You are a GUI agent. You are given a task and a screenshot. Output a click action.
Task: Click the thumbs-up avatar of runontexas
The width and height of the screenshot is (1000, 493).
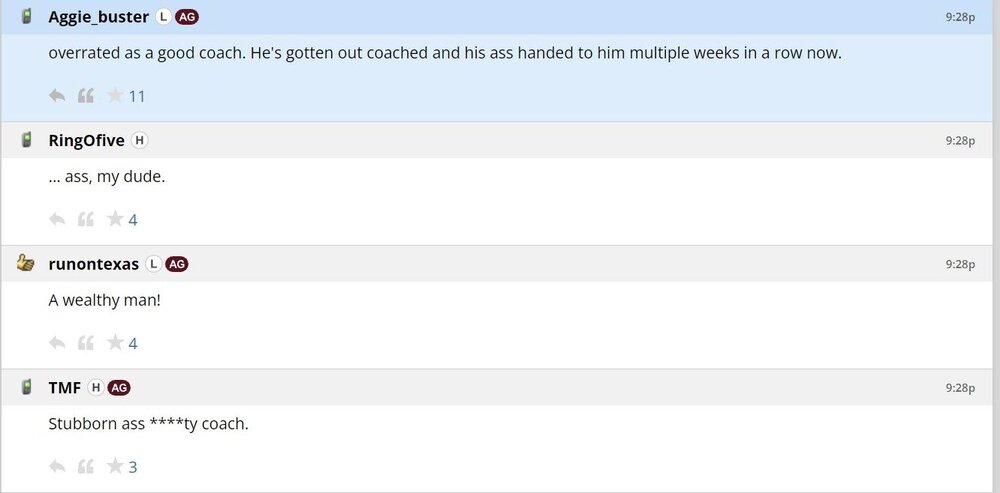26,264
